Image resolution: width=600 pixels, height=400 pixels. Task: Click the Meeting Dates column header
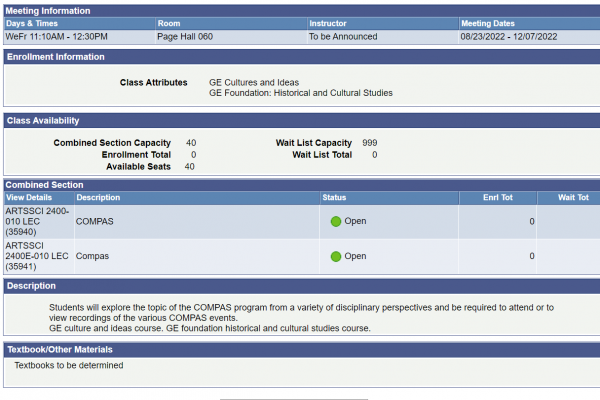[530, 23]
